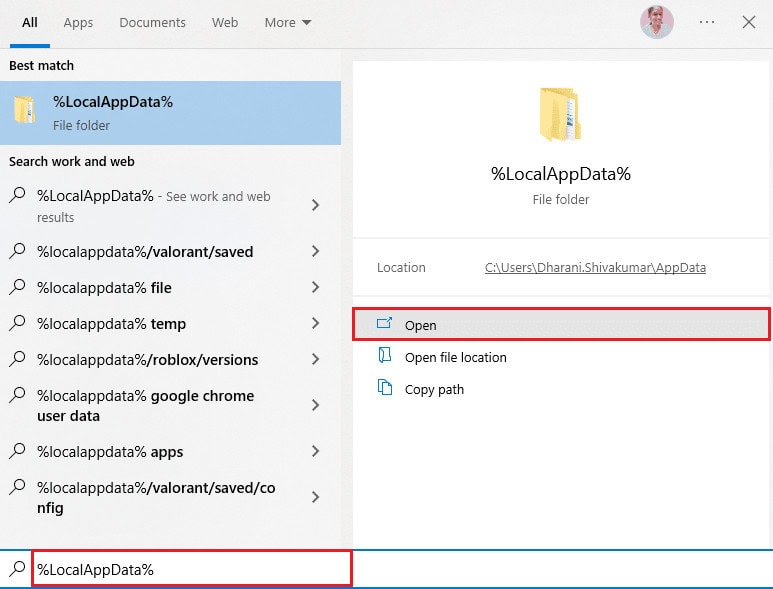This screenshot has height=589, width=773.
Task: Click the folder icon in best match
Action: click(24, 109)
